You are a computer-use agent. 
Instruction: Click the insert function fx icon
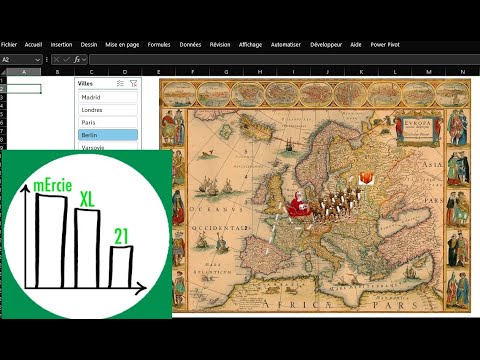pyautogui.click(x=77, y=60)
